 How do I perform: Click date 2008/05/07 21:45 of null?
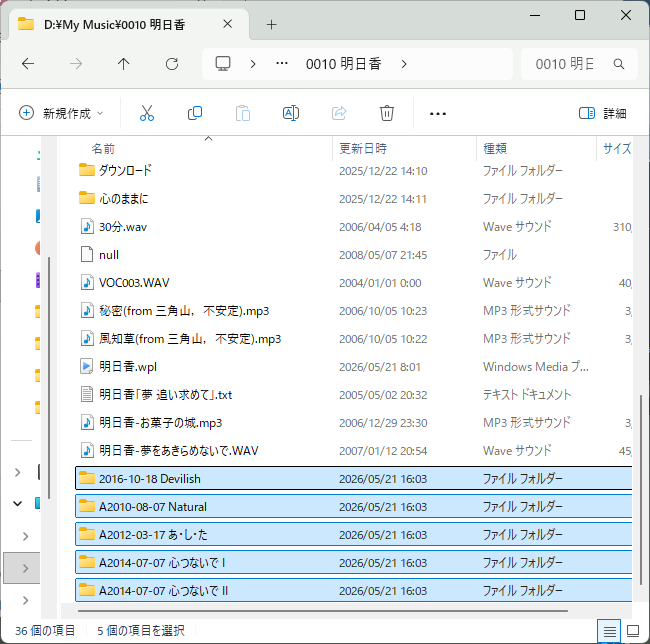tap(383, 255)
